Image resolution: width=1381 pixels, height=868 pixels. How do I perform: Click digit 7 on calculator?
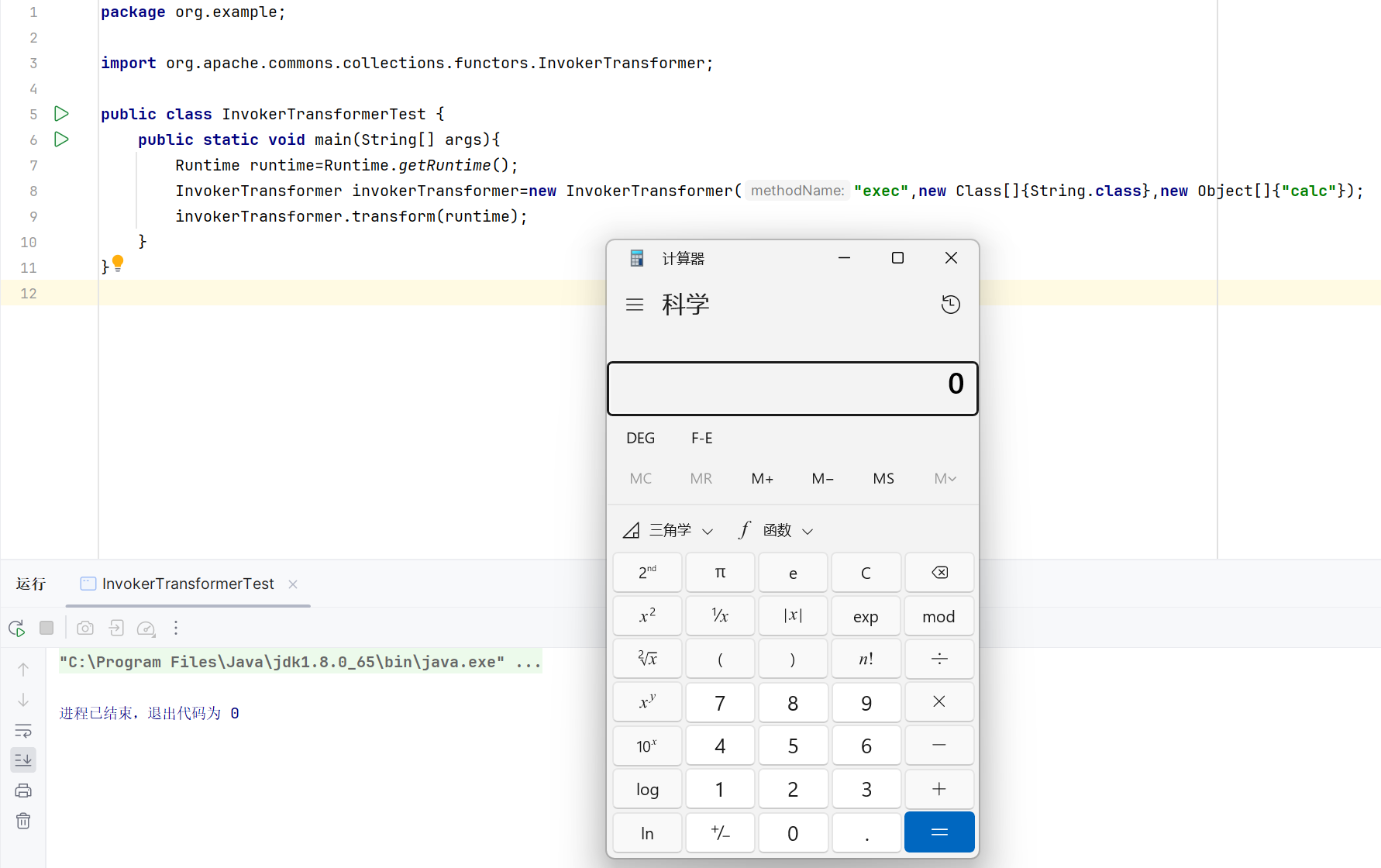coord(720,702)
